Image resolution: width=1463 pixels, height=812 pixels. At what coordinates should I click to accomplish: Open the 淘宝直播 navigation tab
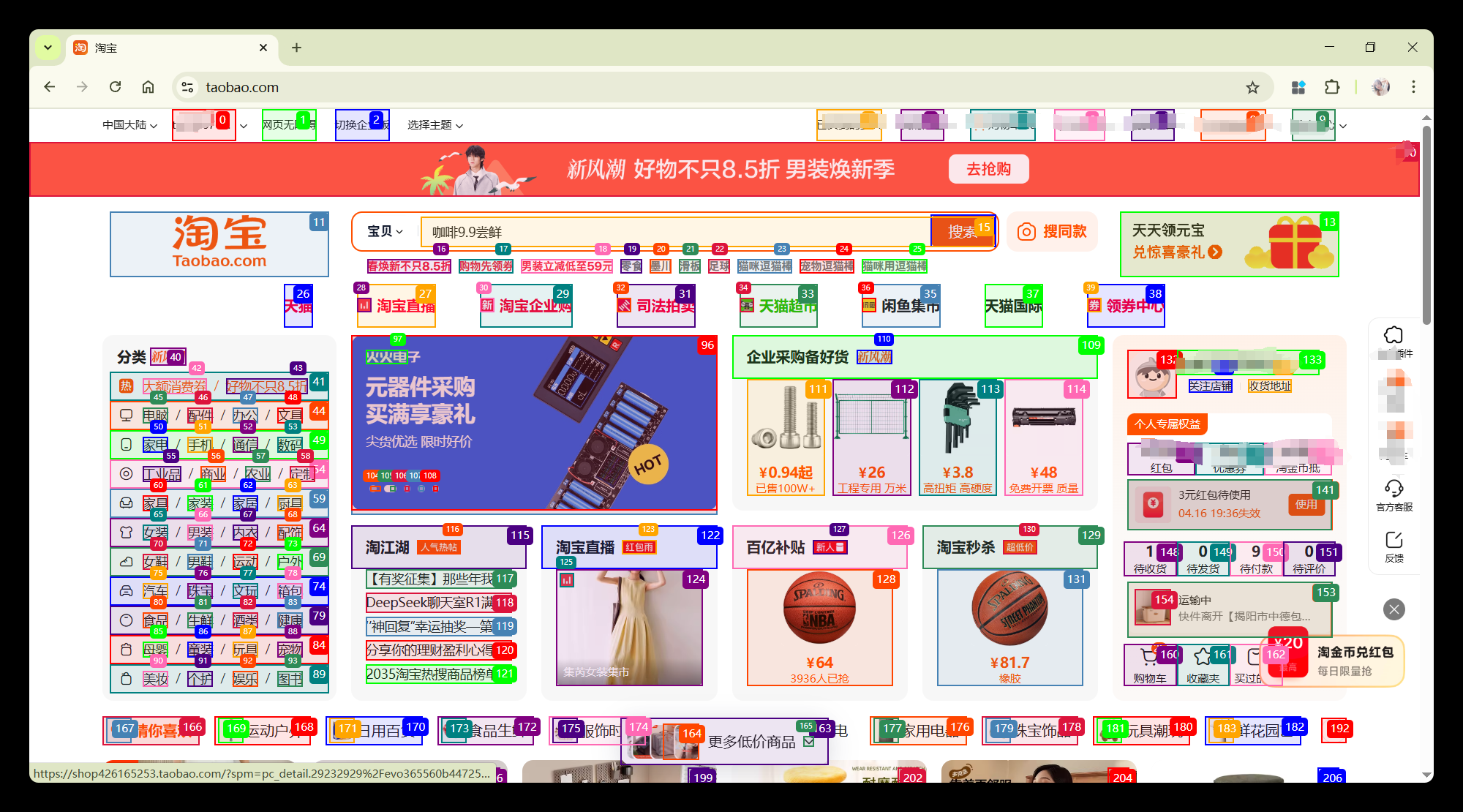(396, 306)
